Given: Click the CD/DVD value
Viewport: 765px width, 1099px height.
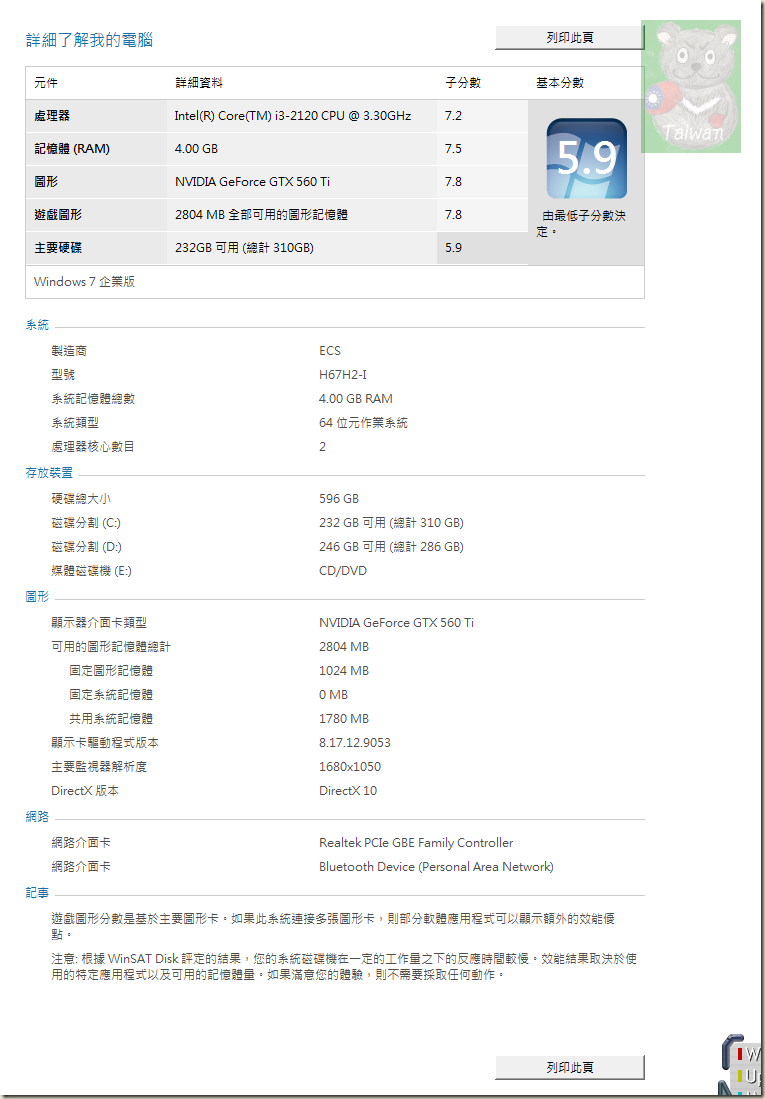Looking at the screenshot, I should click(343, 571).
